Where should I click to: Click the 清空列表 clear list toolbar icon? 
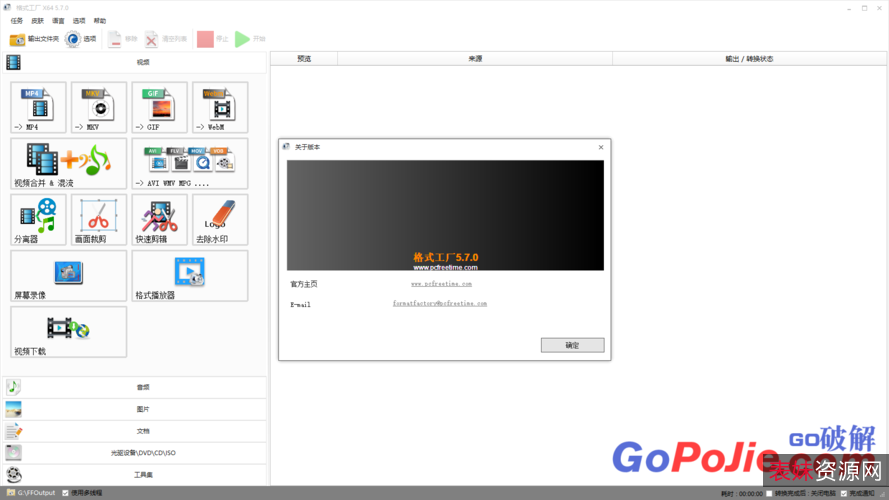click(151, 39)
